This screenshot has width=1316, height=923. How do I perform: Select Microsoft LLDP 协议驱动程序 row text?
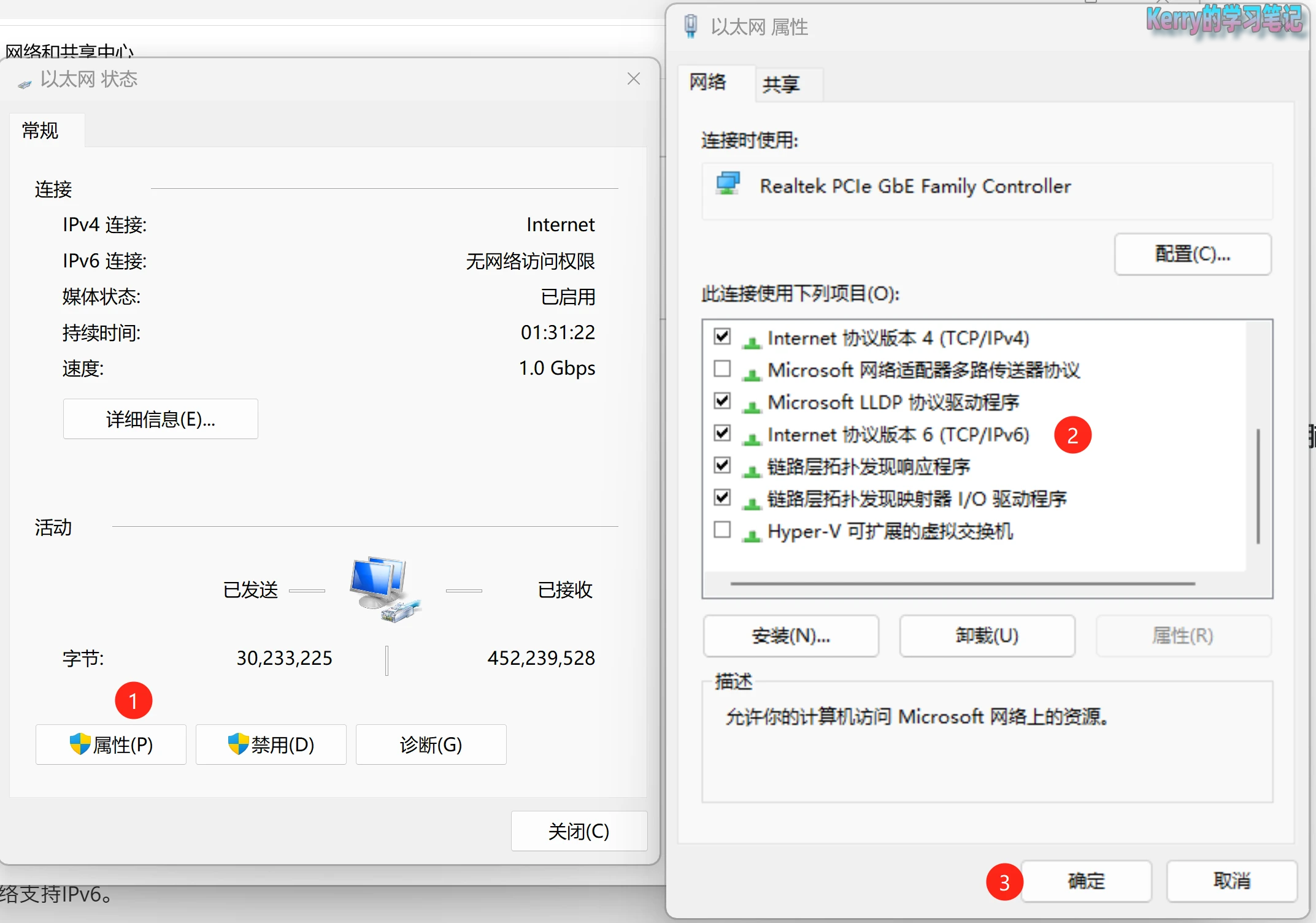[893, 402]
